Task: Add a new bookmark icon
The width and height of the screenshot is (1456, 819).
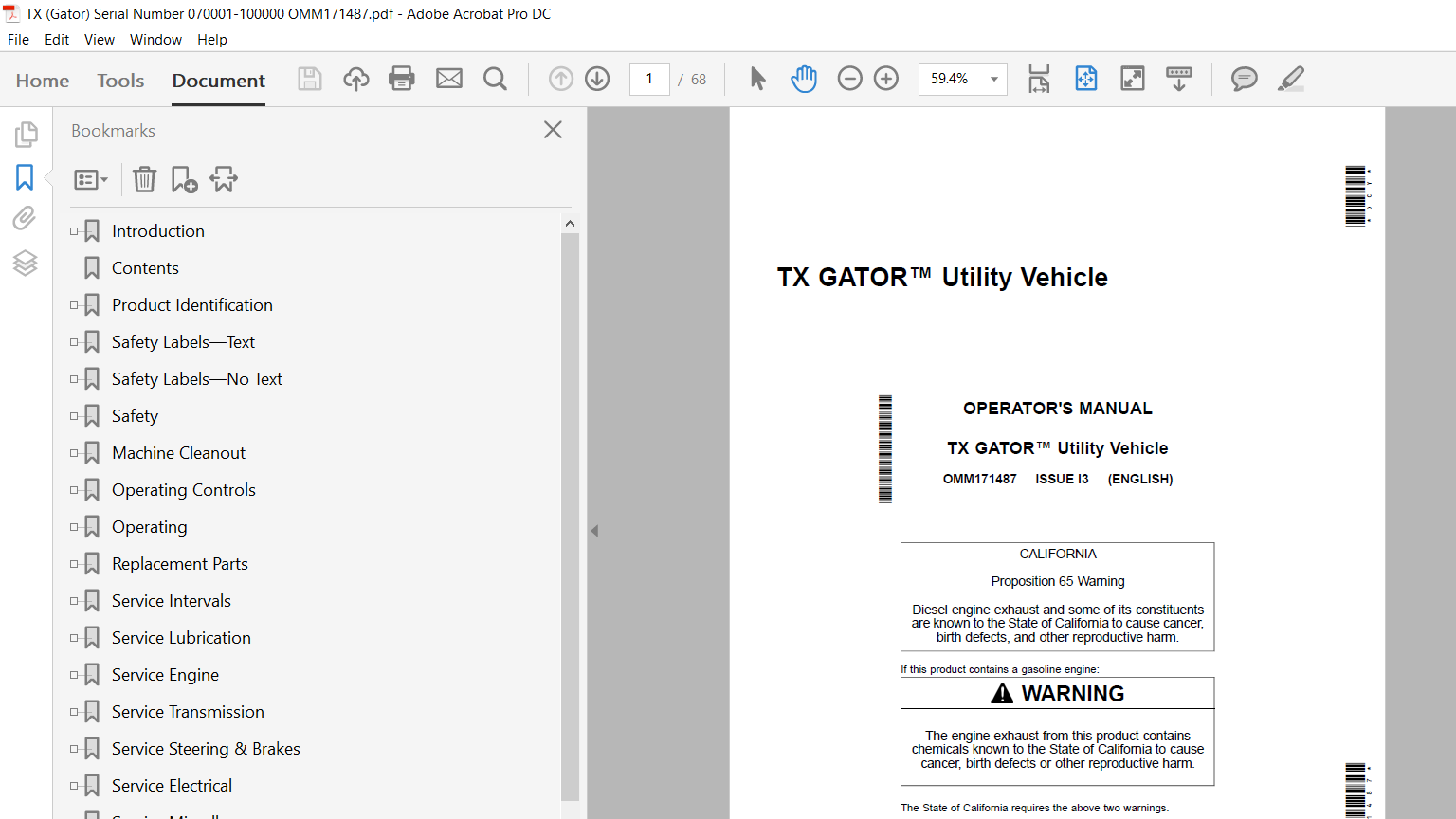Action: coord(184,179)
